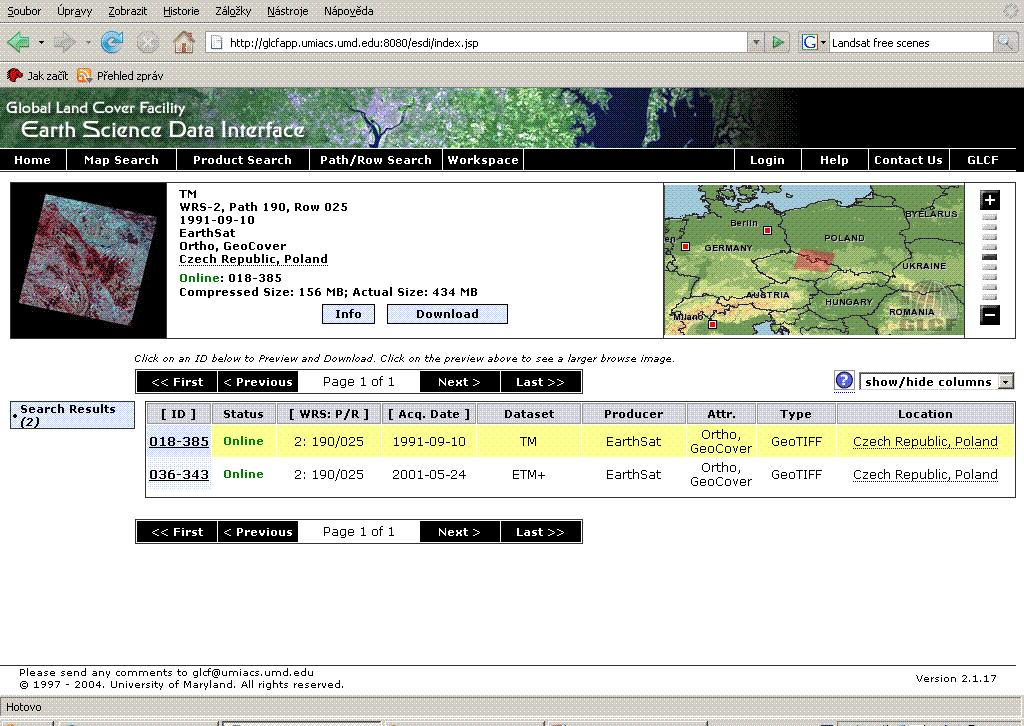Open the back history dropdown arrow

coord(41,43)
